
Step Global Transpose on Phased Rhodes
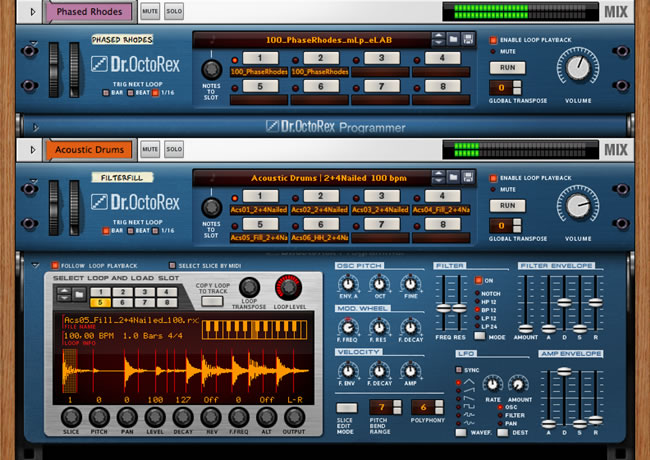pyautogui.click(x=517, y=87)
